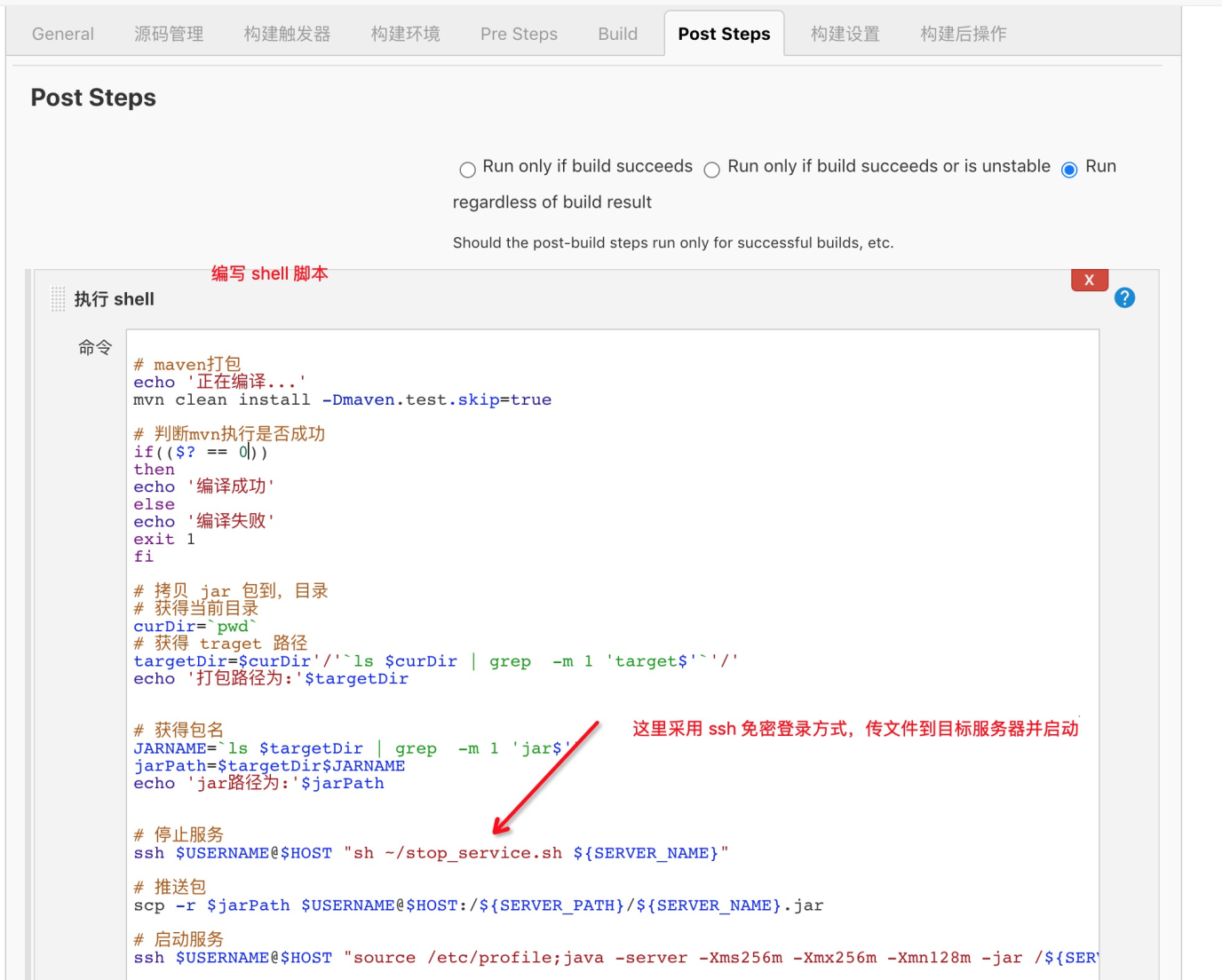Go to the 构建设置 tab

coord(845,34)
